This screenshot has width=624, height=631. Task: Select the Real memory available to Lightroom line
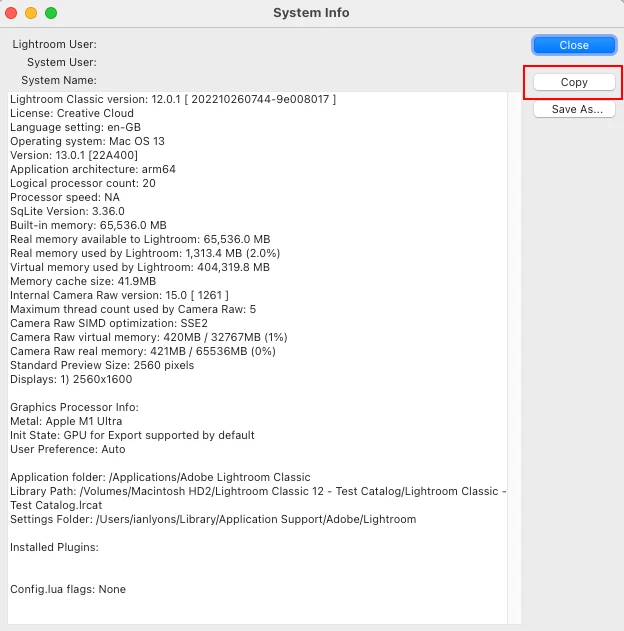click(x=140, y=239)
